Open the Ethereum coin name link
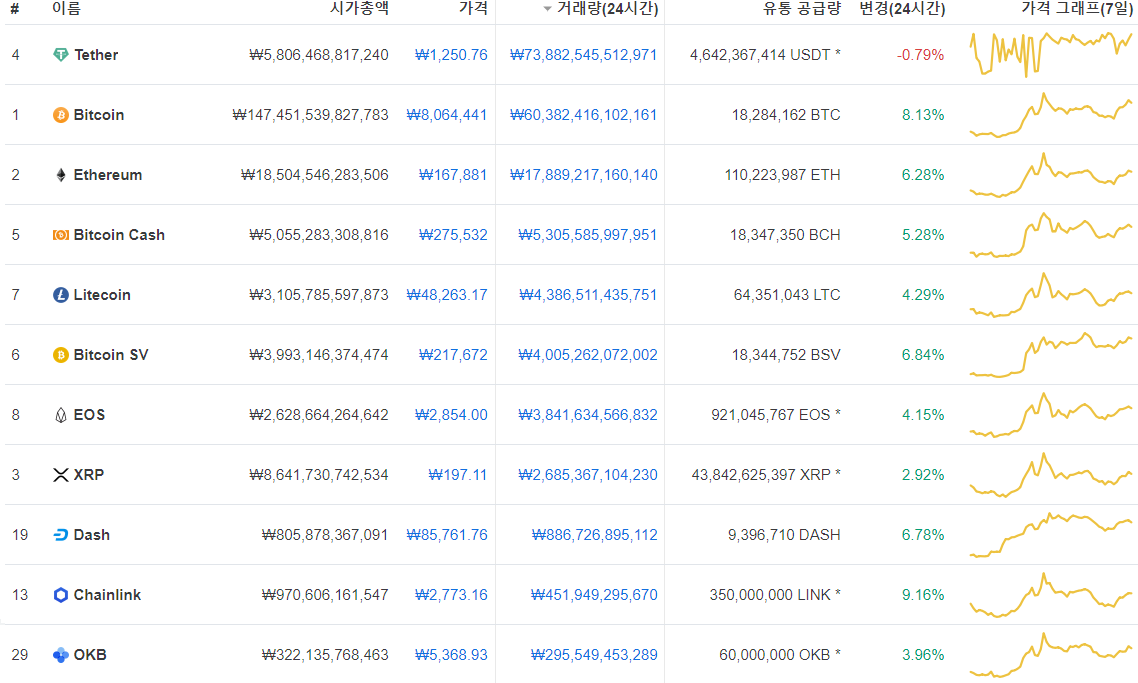The height and width of the screenshot is (683, 1138). (107, 175)
